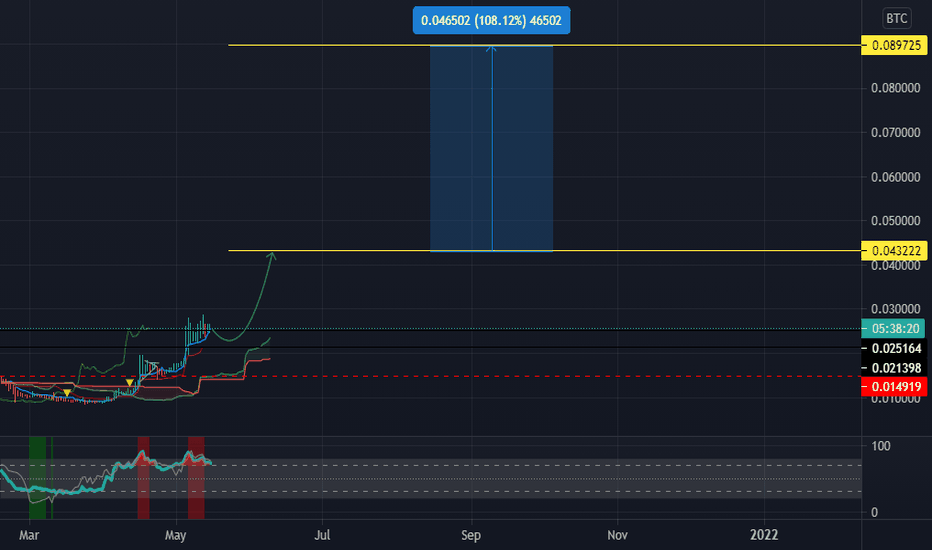Click the measurement tooltip 0.046502 (108.12%) 46502
The height and width of the screenshot is (550, 932).
491,20
